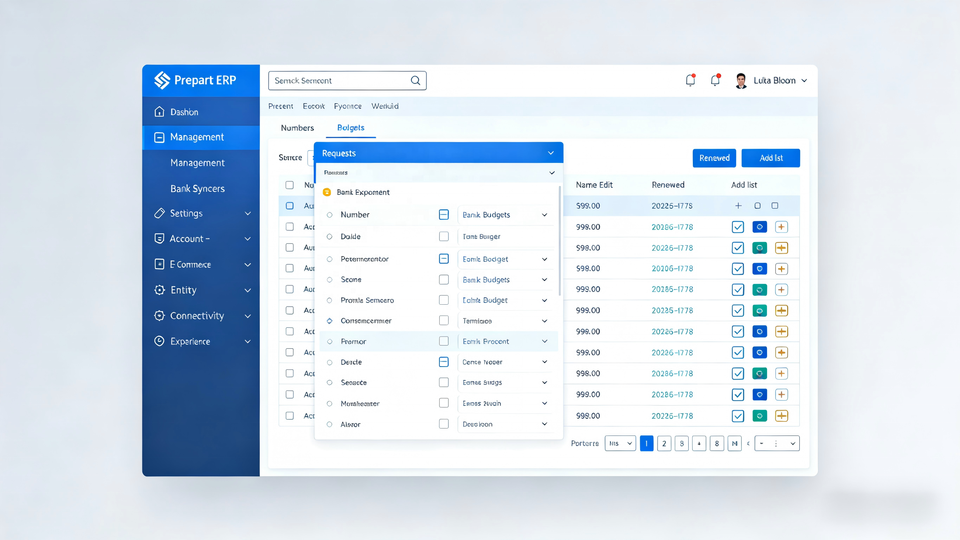Check the Scone row checkbox
Screen dimensions: 960x540
(x=444, y=280)
